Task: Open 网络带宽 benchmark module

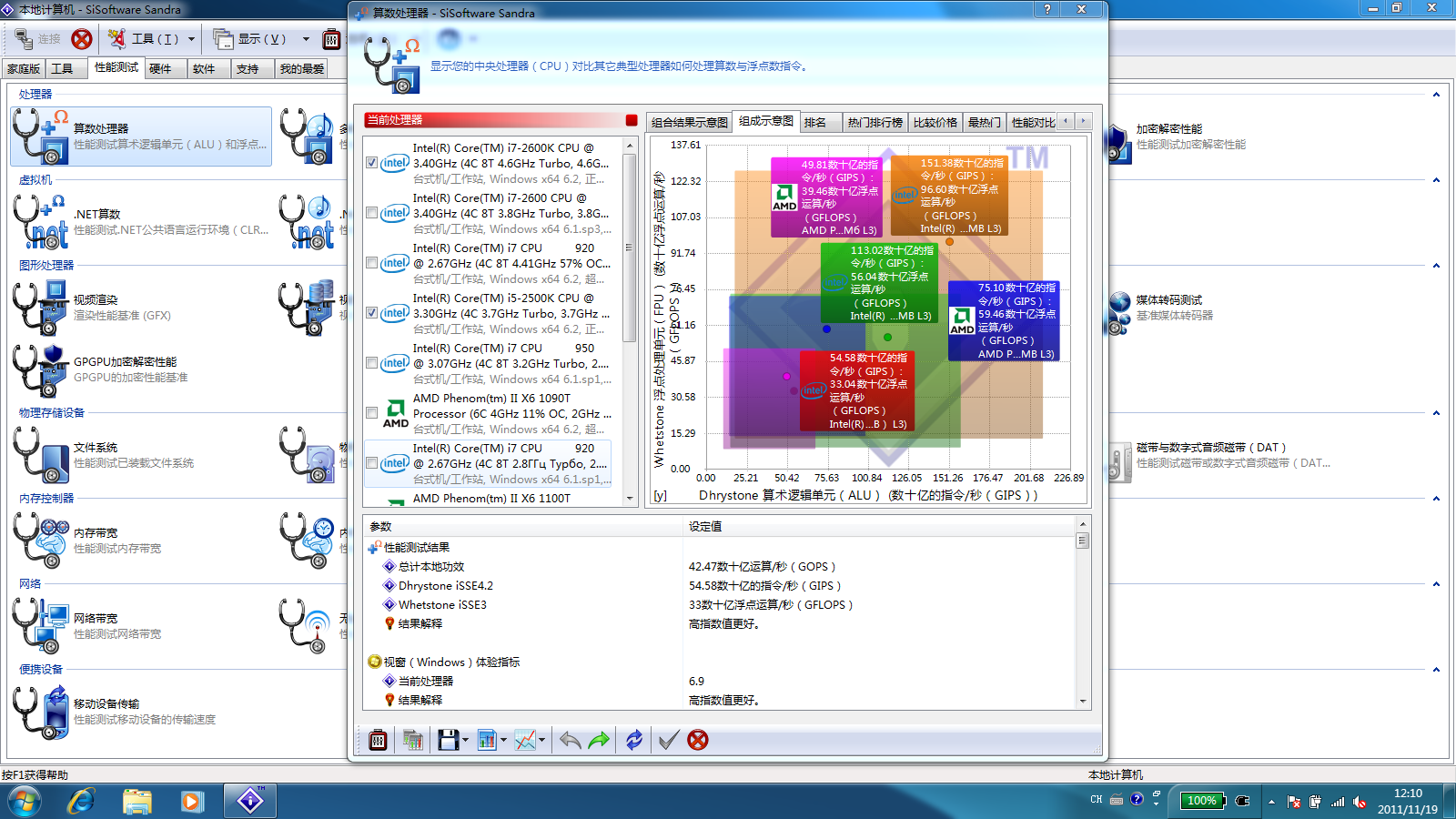Action: (141, 626)
